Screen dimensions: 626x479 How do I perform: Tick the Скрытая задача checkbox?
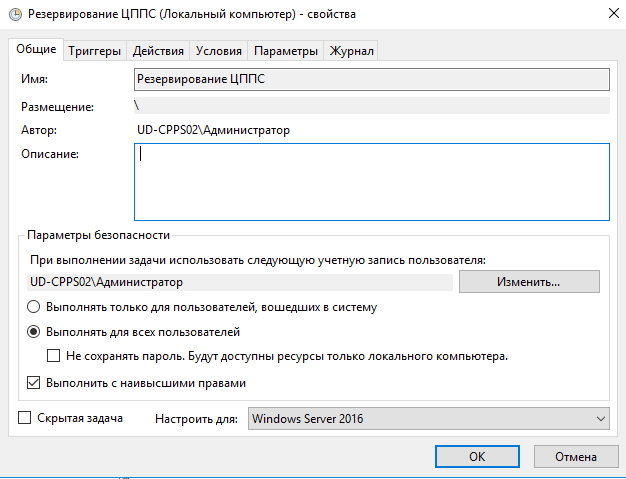click(x=25, y=418)
